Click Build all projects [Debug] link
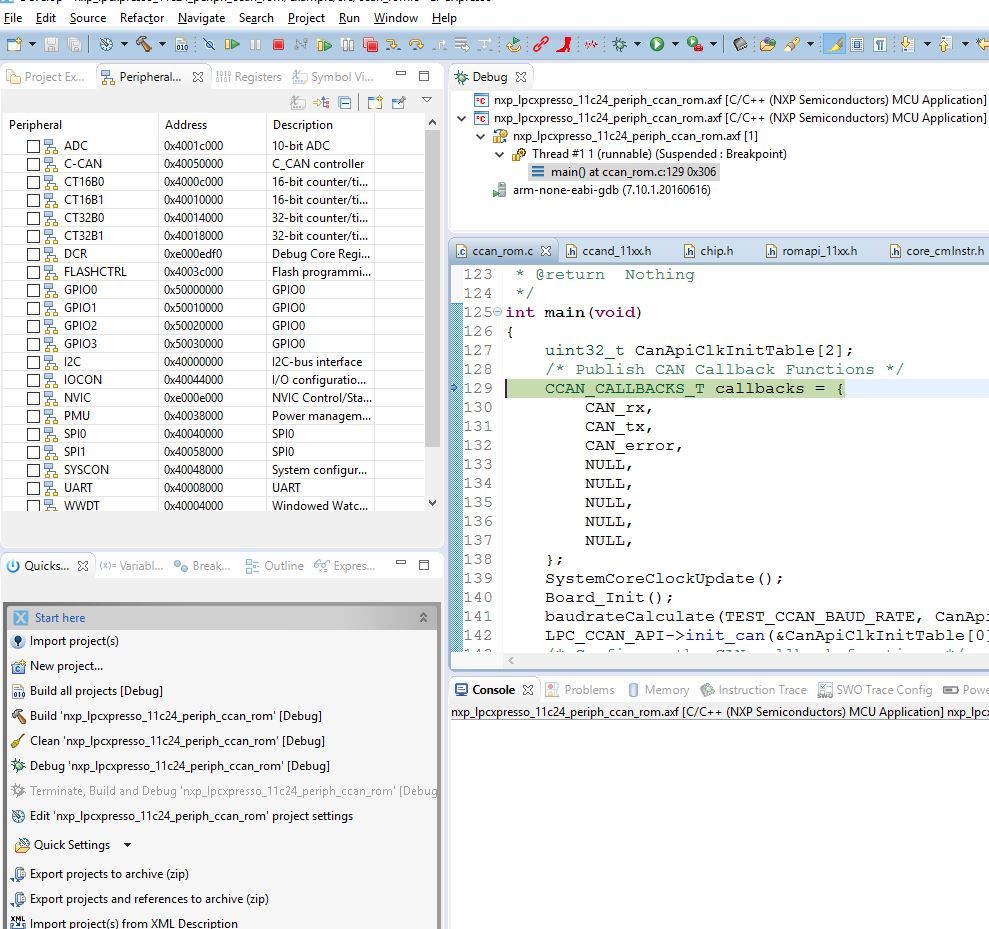 coord(96,691)
